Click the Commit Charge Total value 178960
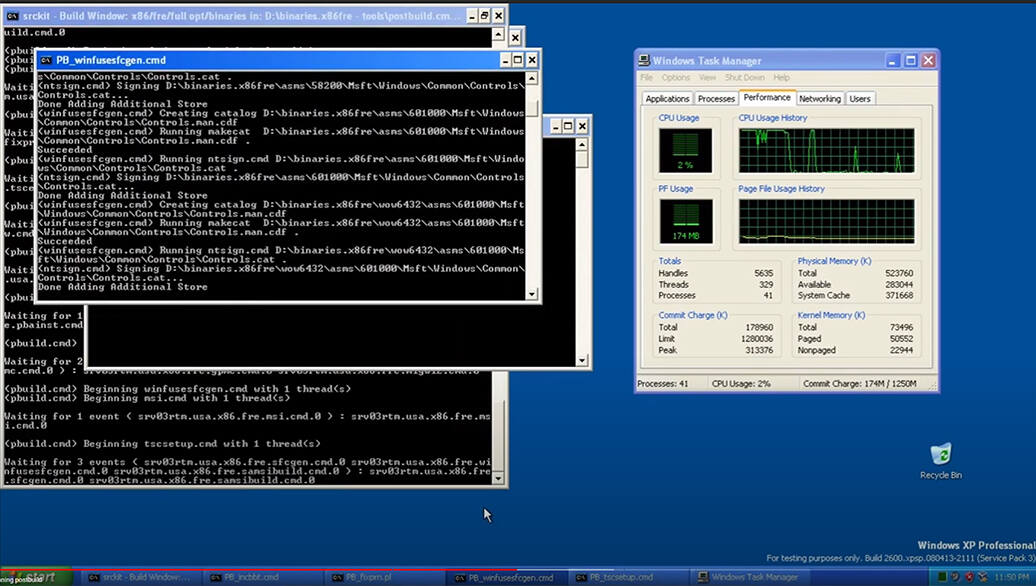 [x=759, y=327]
